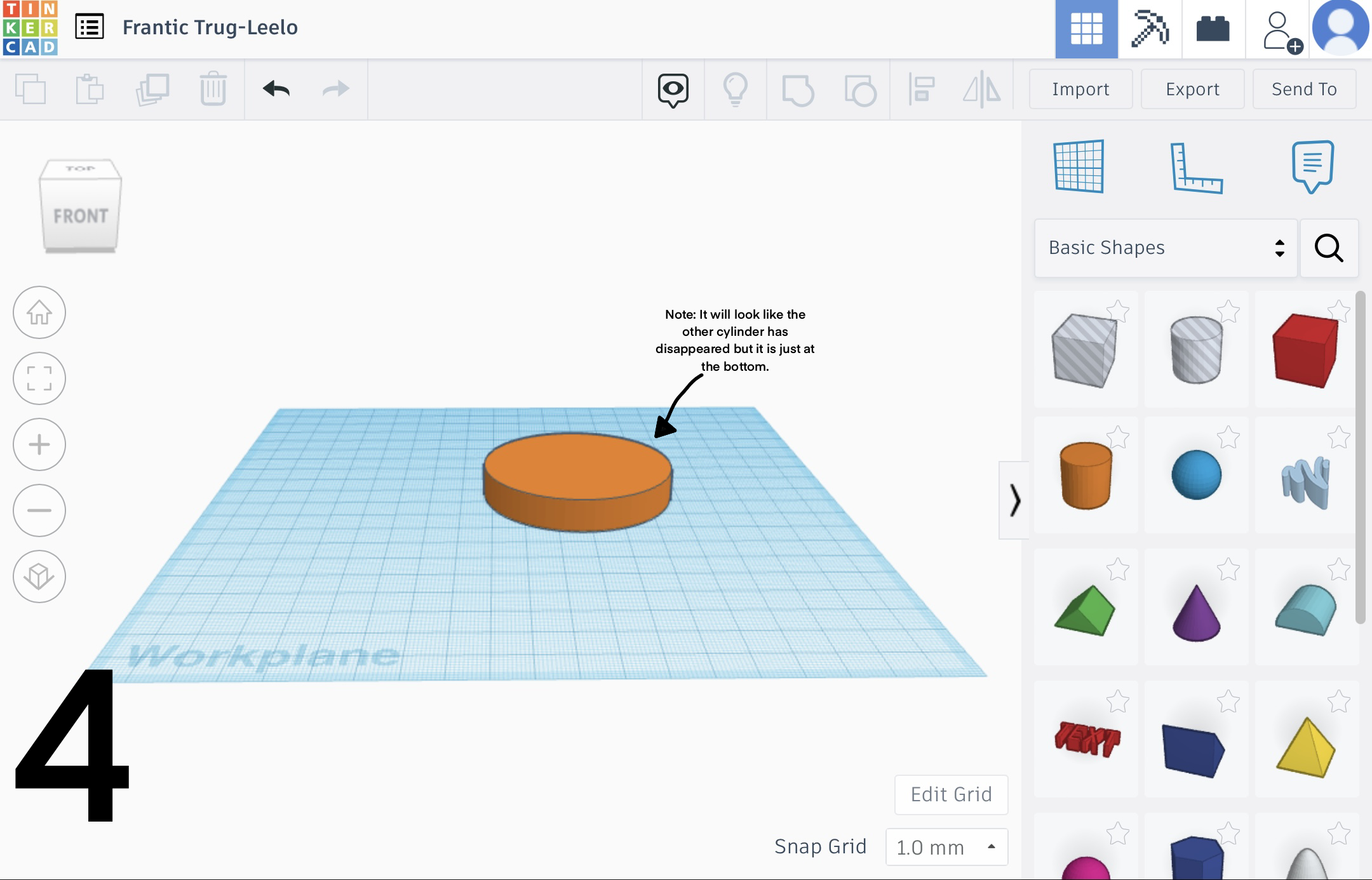Zoom out with the minus button
The height and width of the screenshot is (880, 1372).
(x=39, y=510)
